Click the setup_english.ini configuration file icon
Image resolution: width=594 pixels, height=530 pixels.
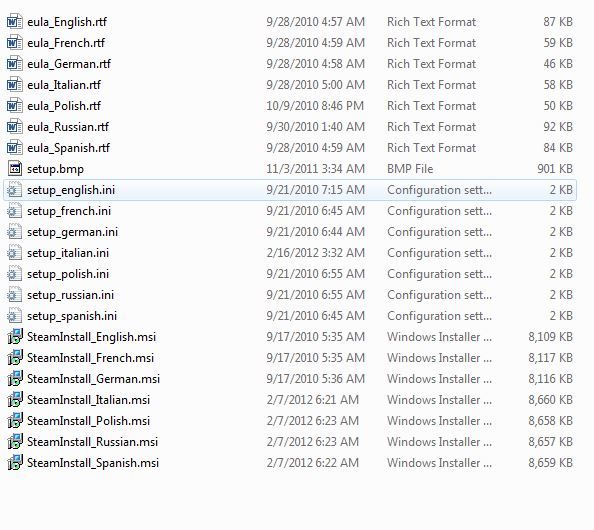tap(14, 190)
